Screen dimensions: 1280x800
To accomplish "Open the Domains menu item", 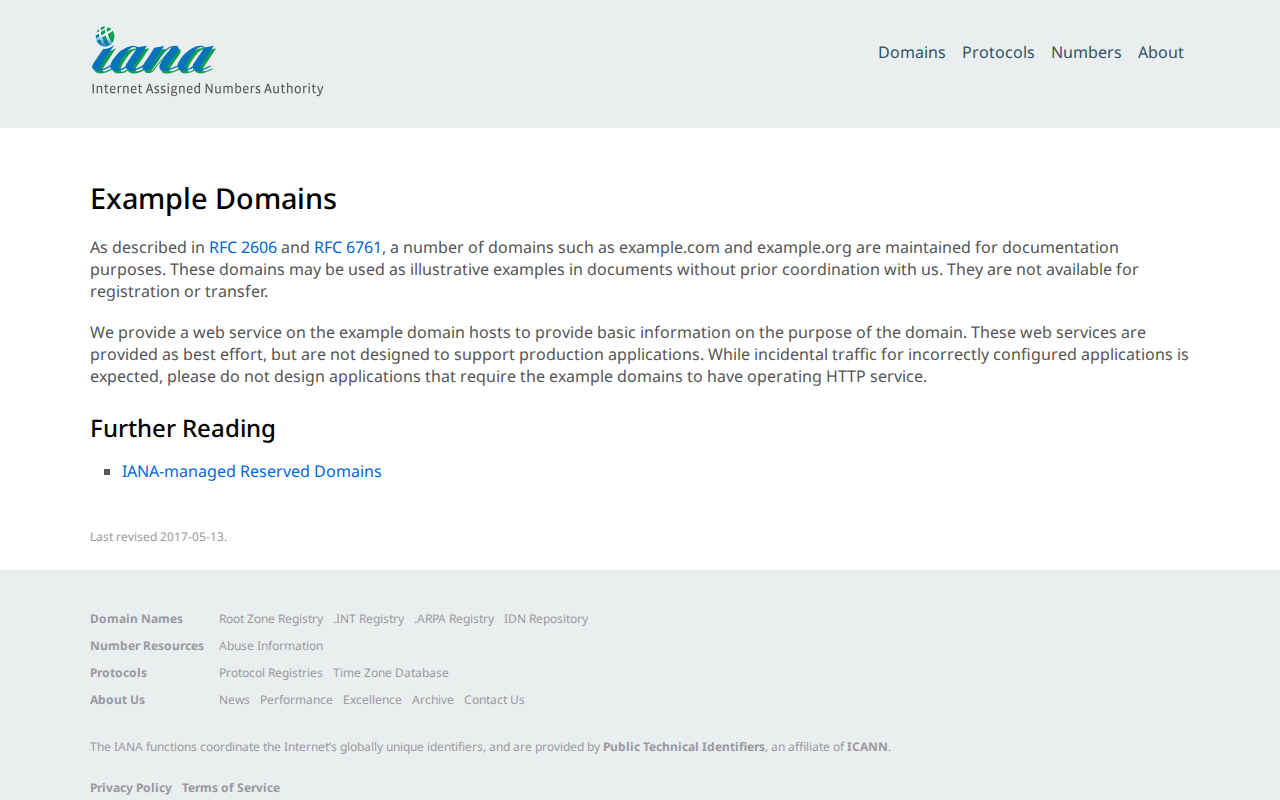I will (x=911, y=52).
